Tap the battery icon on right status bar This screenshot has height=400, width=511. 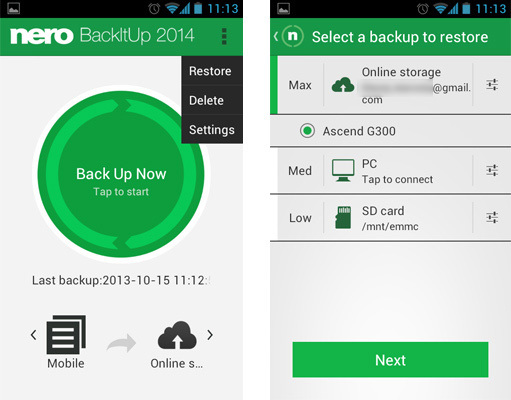pos(467,8)
